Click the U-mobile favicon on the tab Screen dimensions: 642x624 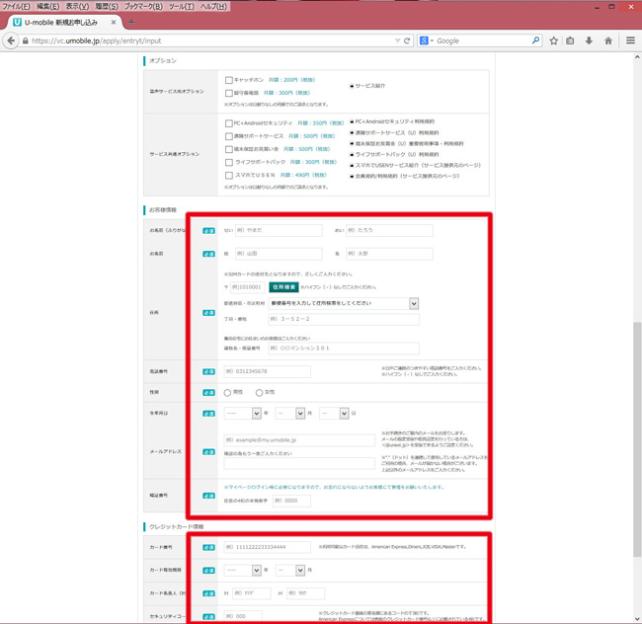[x=17, y=22]
